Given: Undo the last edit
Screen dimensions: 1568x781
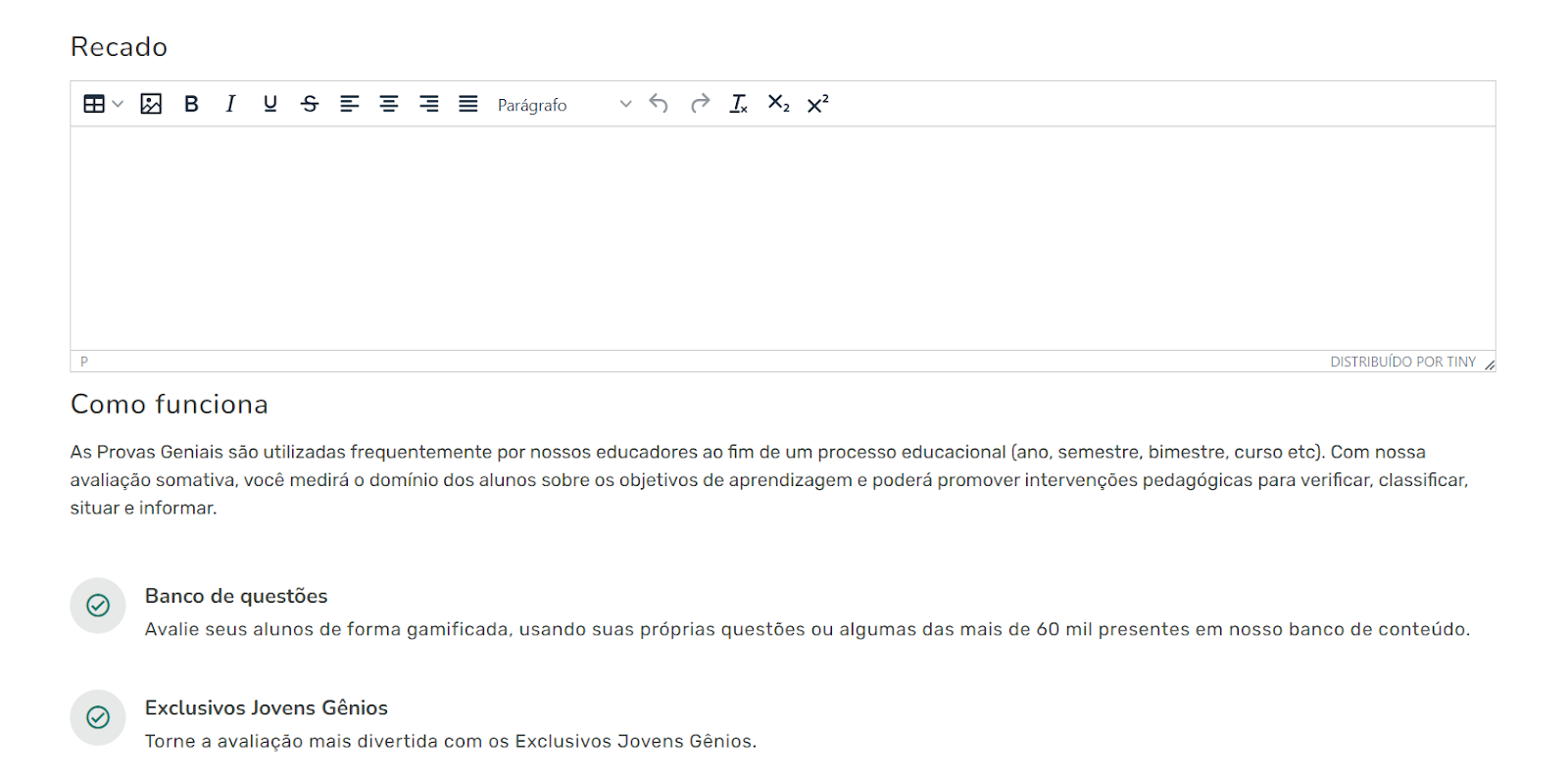Looking at the screenshot, I should [659, 104].
